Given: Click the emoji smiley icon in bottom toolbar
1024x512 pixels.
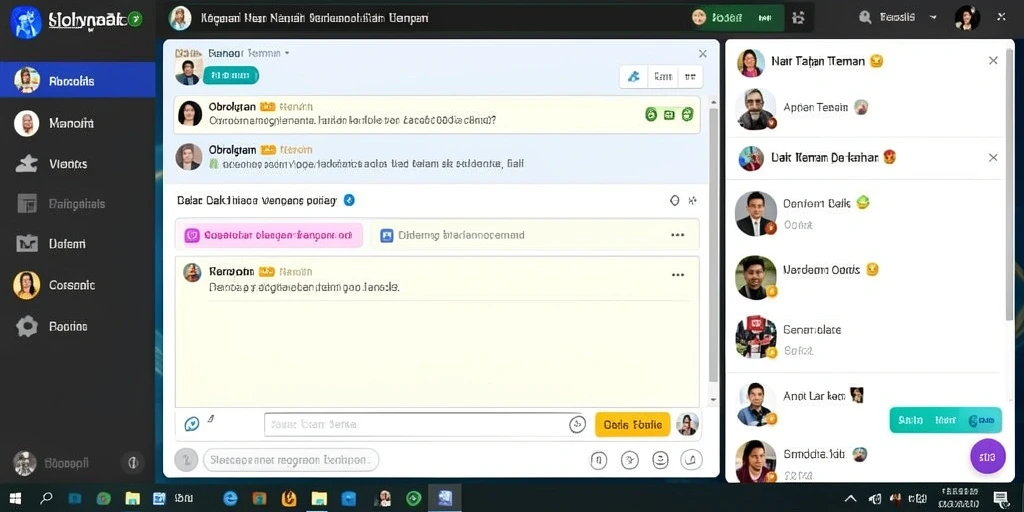Looking at the screenshot, I should pos(660,460).
